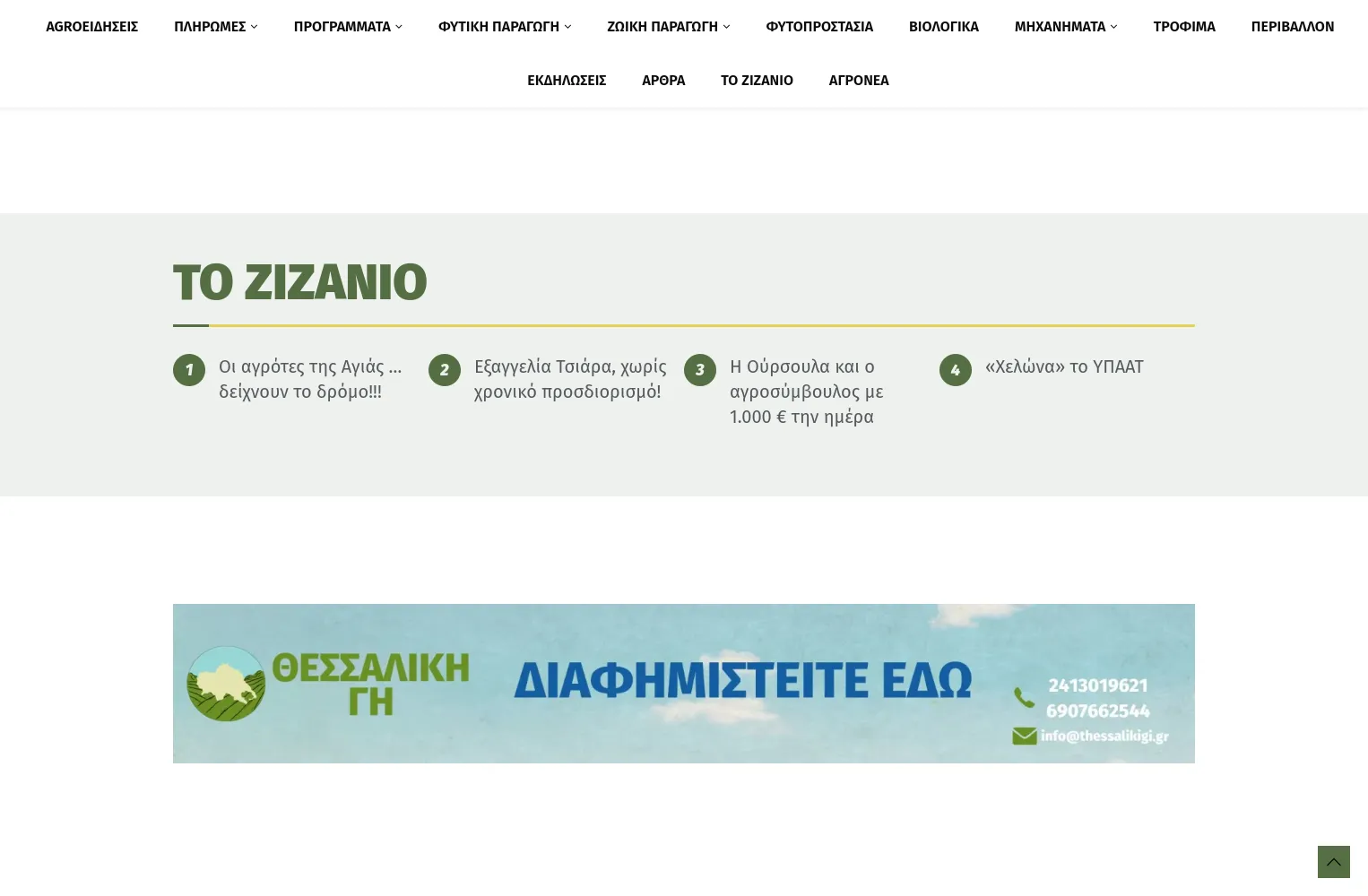This screenshot has width=1368, height=896.
Task: Open the ΦΥΤΙΚΗ ΠΑΡΑΓΩΓΗ submenu
Action: coord(504,27)
